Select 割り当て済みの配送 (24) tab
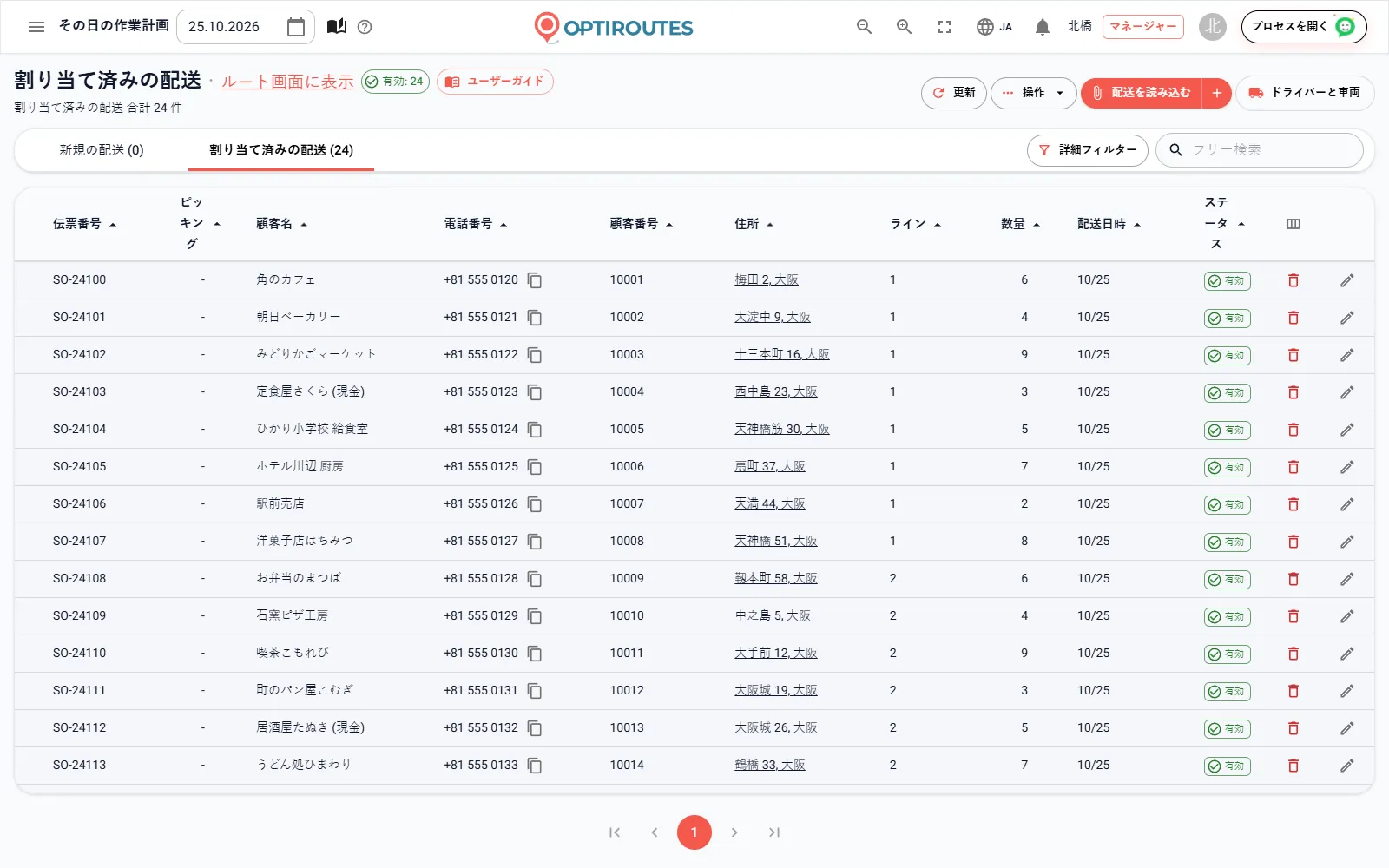 point(281,150)
